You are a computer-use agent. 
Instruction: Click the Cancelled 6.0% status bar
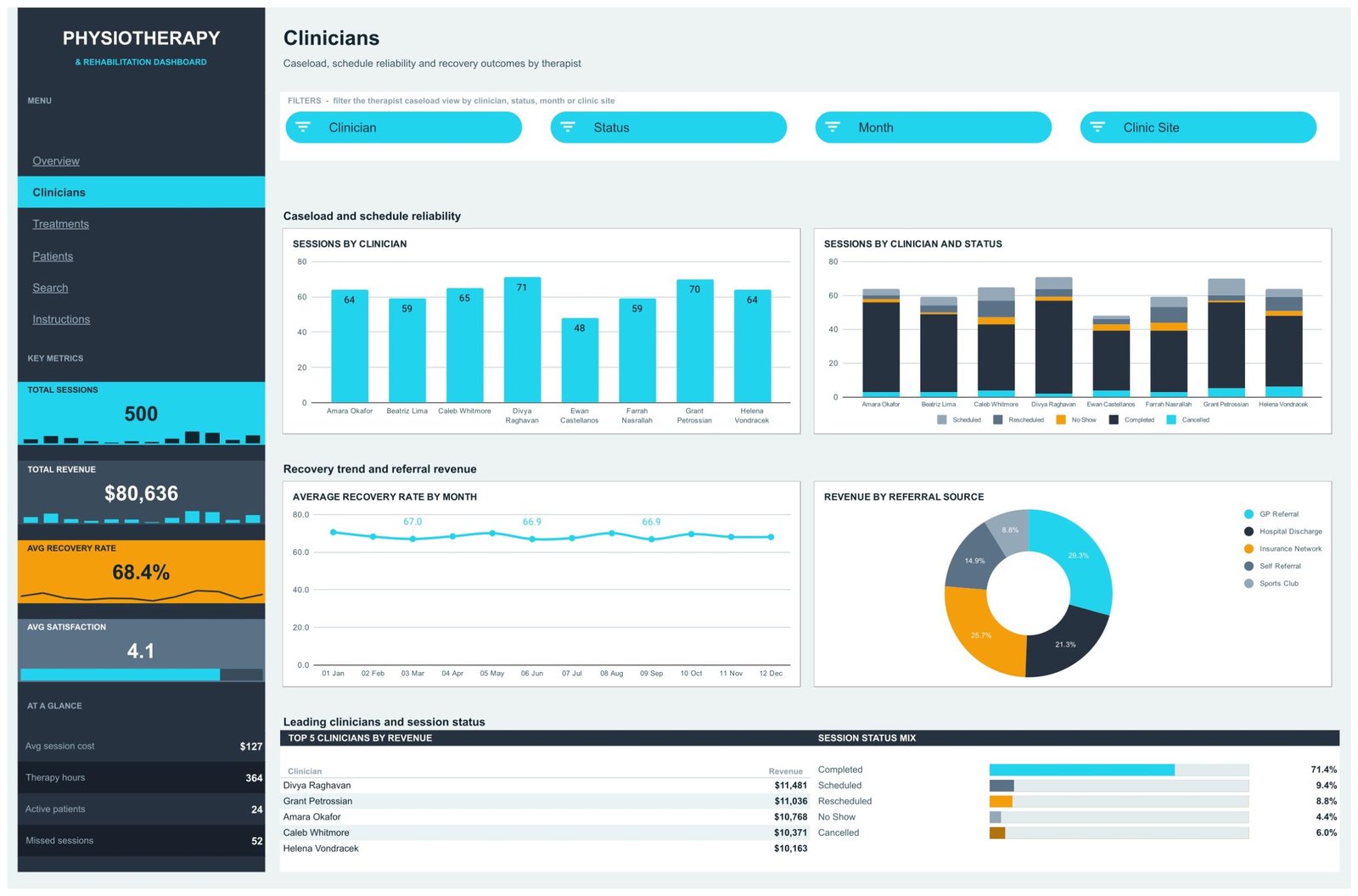tap(997, 833)
